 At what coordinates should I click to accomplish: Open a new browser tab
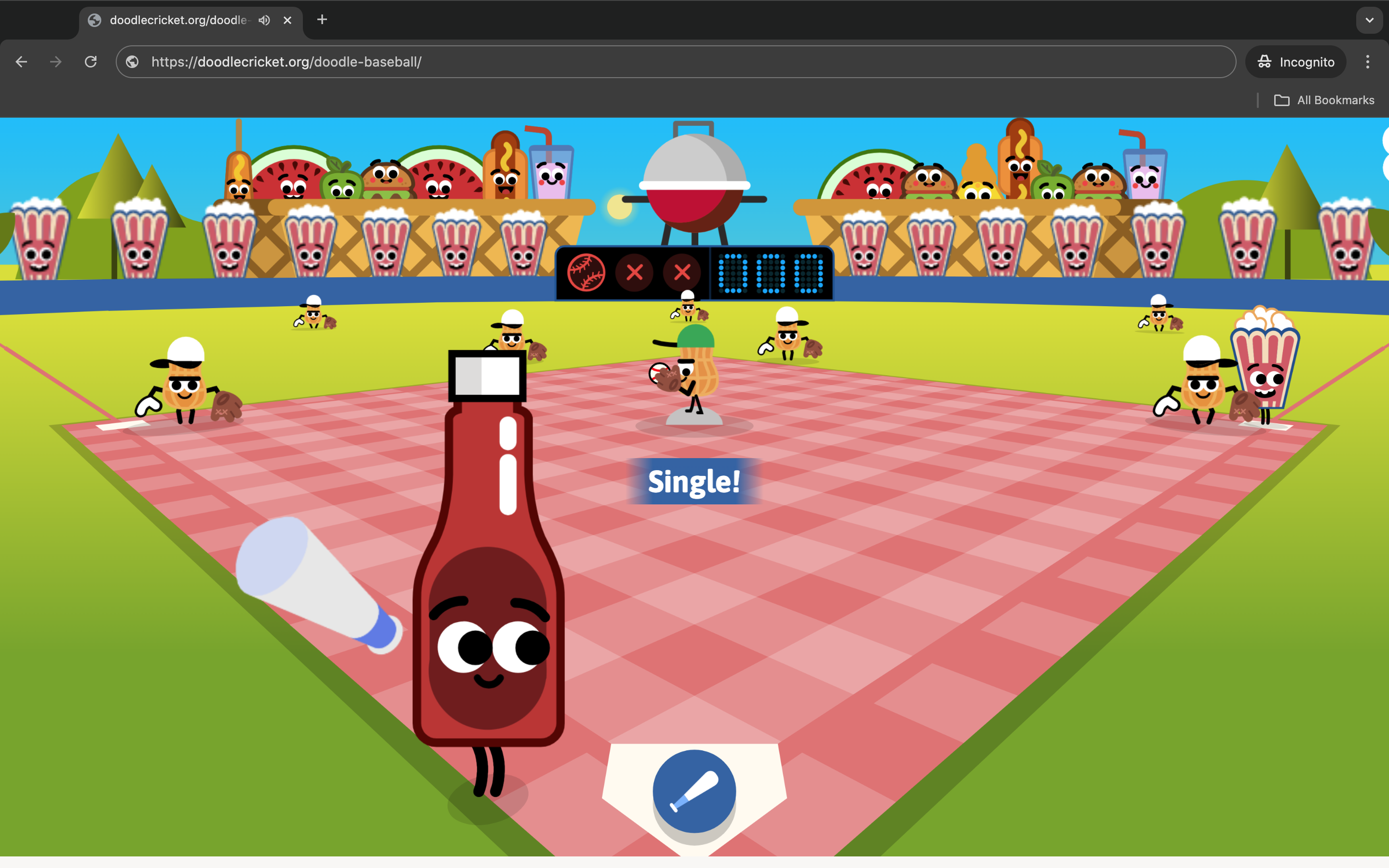tap(322, 20)
